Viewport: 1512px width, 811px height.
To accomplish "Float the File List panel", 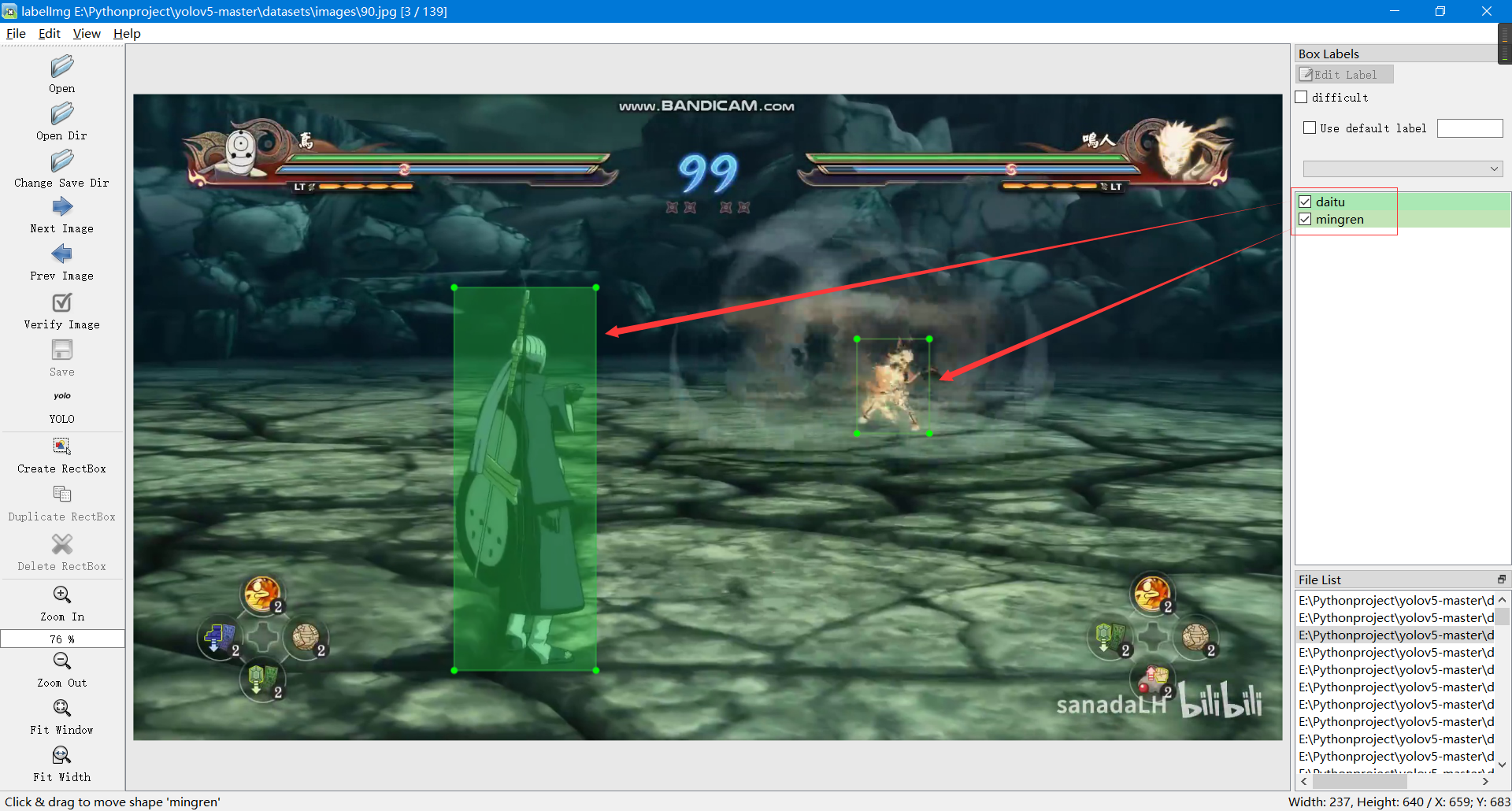I will coord(1501,580).
